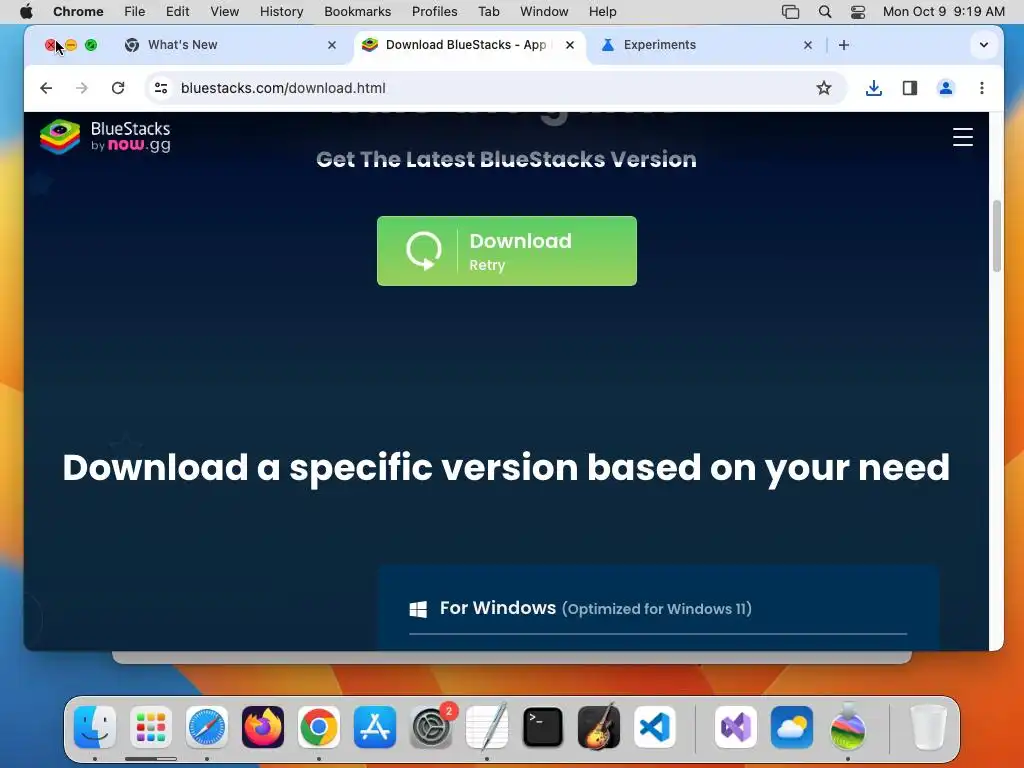Open the Apple menu
This screenshot has width=1024, height=768.
(26, 12)
